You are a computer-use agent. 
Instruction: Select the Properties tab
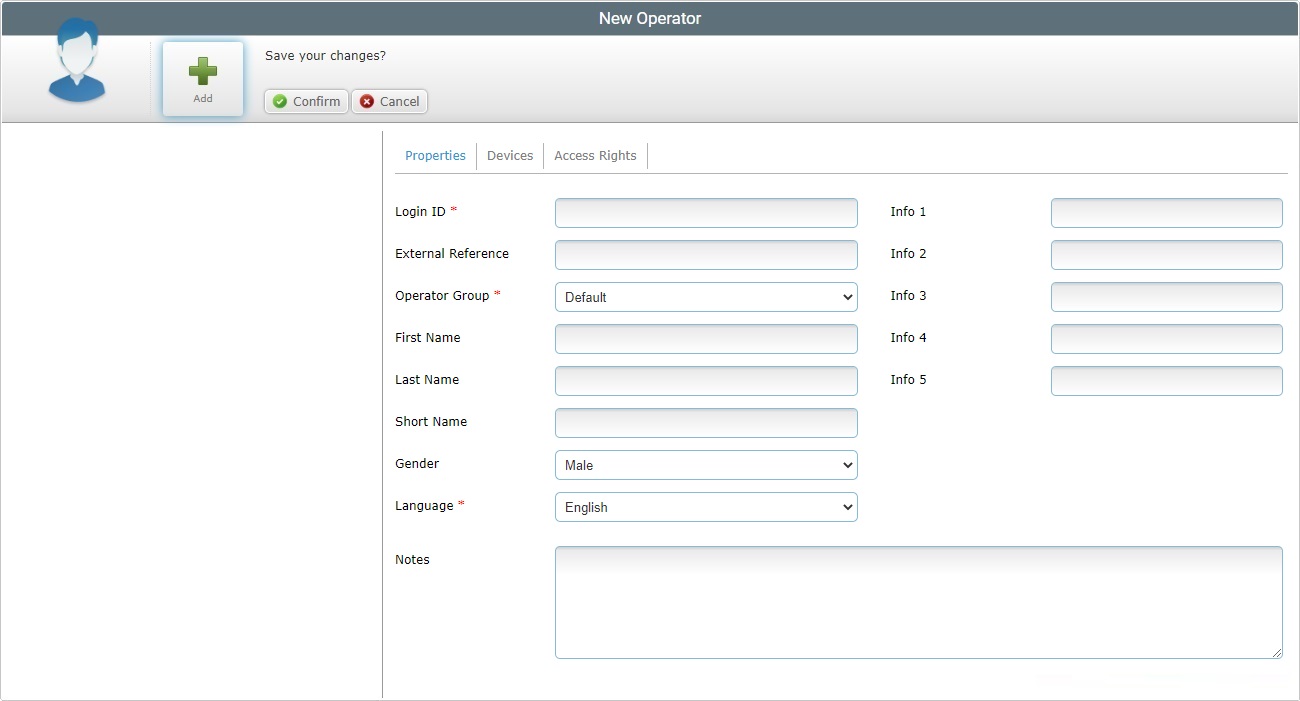pyautogui.click(x=435, y=156)
